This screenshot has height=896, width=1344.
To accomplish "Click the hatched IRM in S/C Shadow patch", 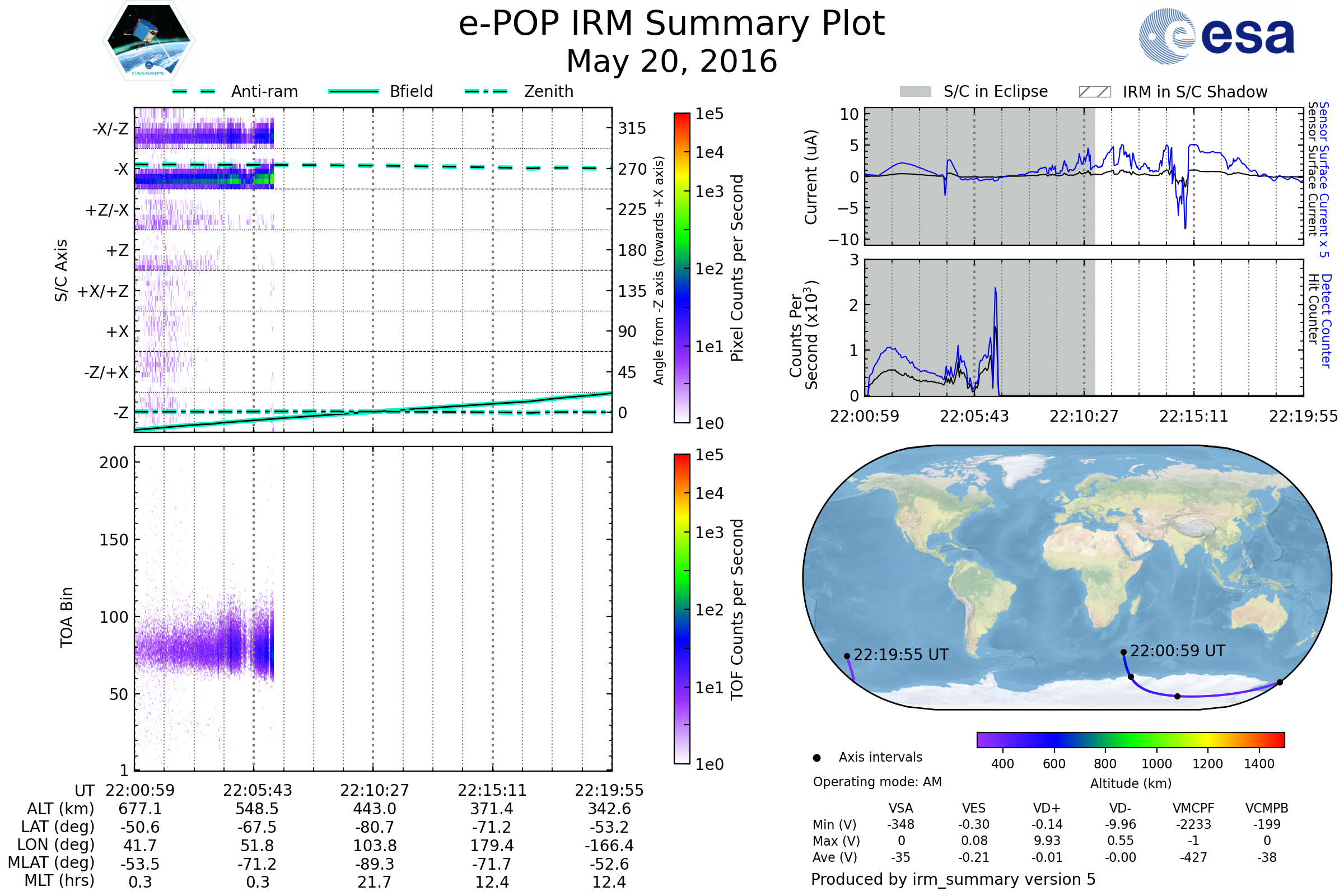I will tap(1094, 92).
